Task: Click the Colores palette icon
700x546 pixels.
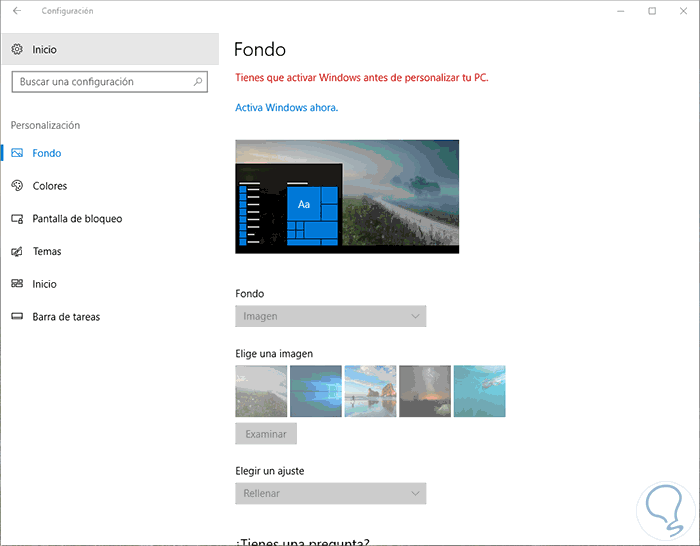Action: pos(17,185)
